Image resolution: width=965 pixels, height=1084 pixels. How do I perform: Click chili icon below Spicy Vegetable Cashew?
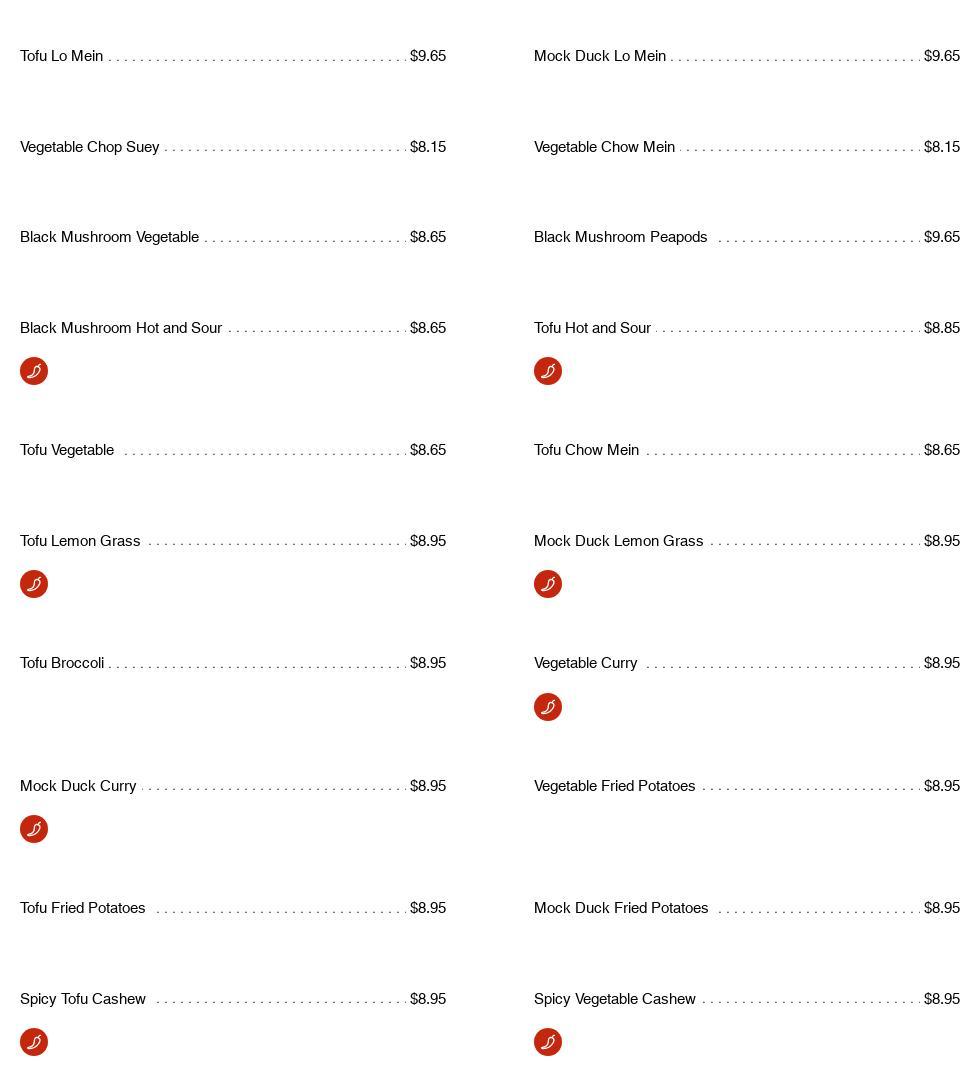click(x=548, y=1042)
